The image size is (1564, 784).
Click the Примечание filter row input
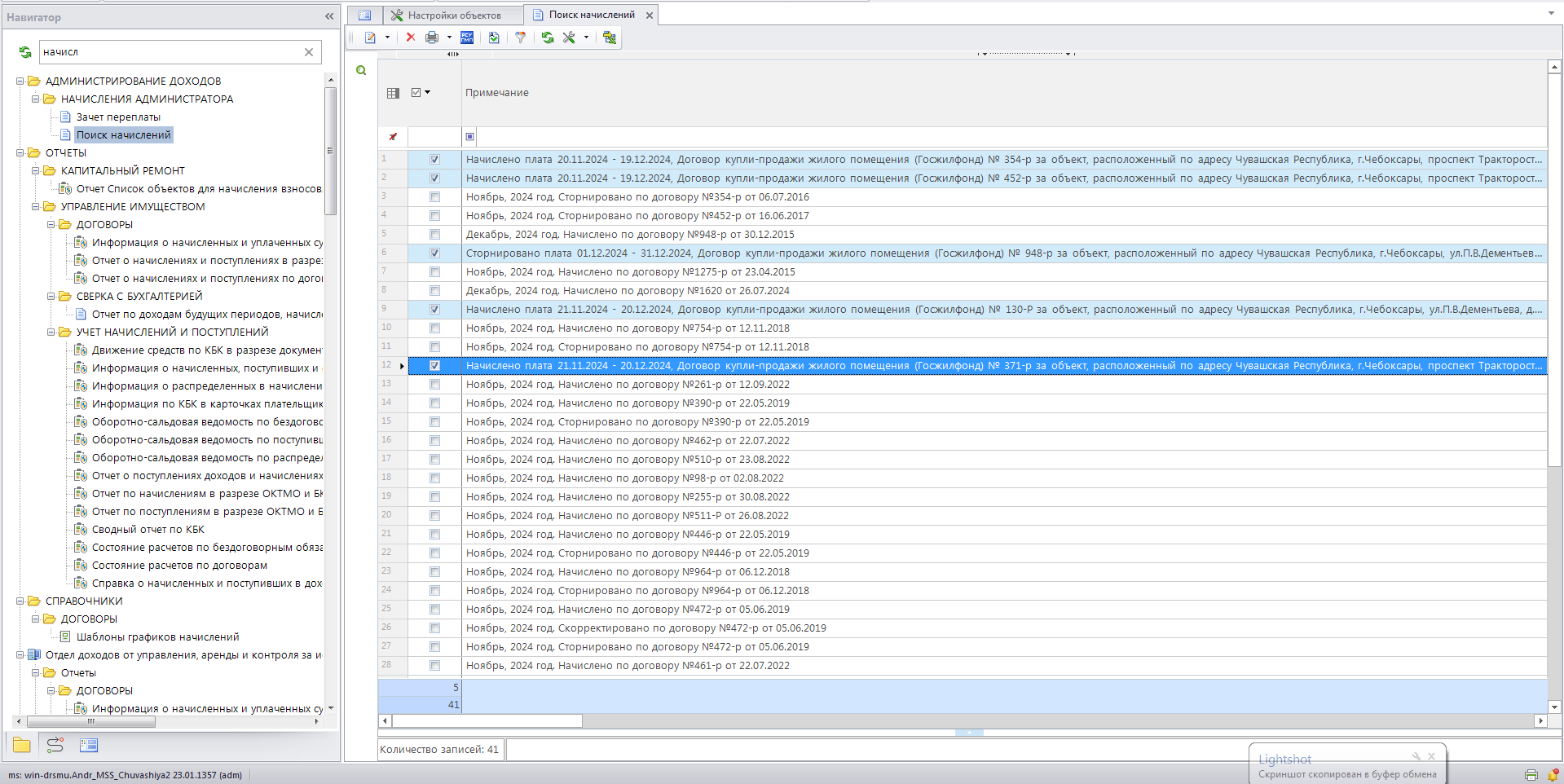pos(1011,137)
